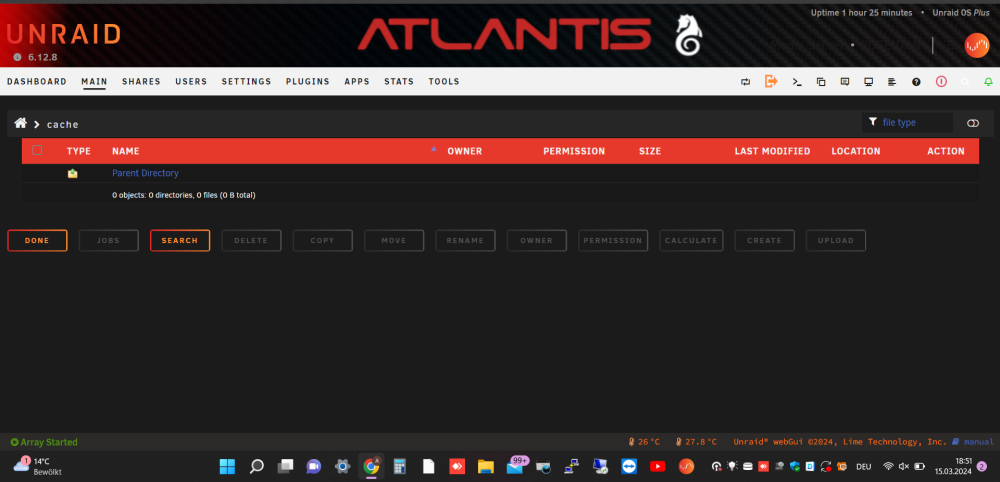This screenshot has width=1000, height=482.
Task: Open the yellow File Explorer taskbar icon
Action: coord(486,466)
